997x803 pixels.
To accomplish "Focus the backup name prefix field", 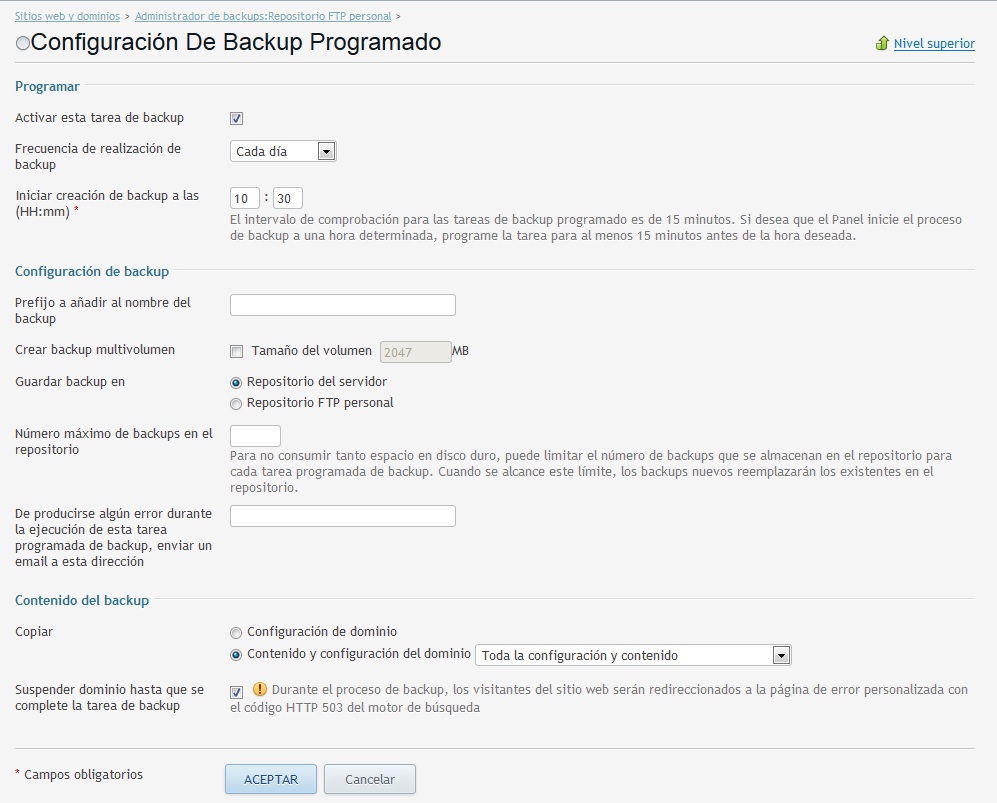I will tap(343, 305).
